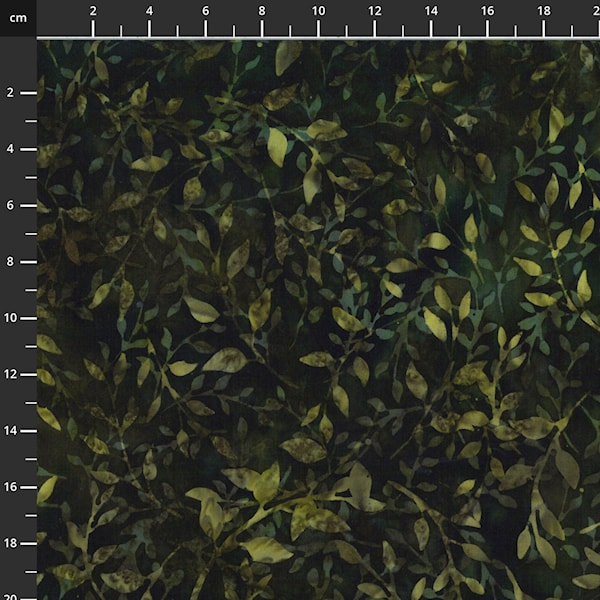The height and width of the screenshot is (600, 600).
Task: Select the 12 mark on the vertical ruler
Action: (x=10, y=374)
